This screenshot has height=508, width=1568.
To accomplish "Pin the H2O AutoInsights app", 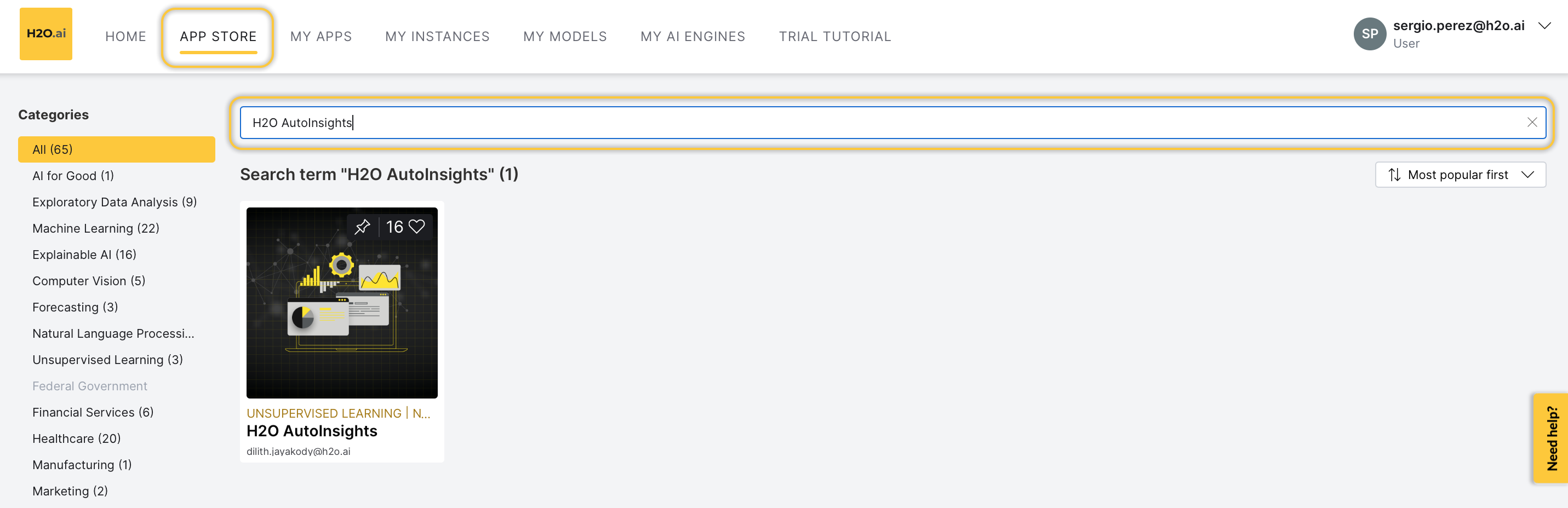I will pos(362,227).
